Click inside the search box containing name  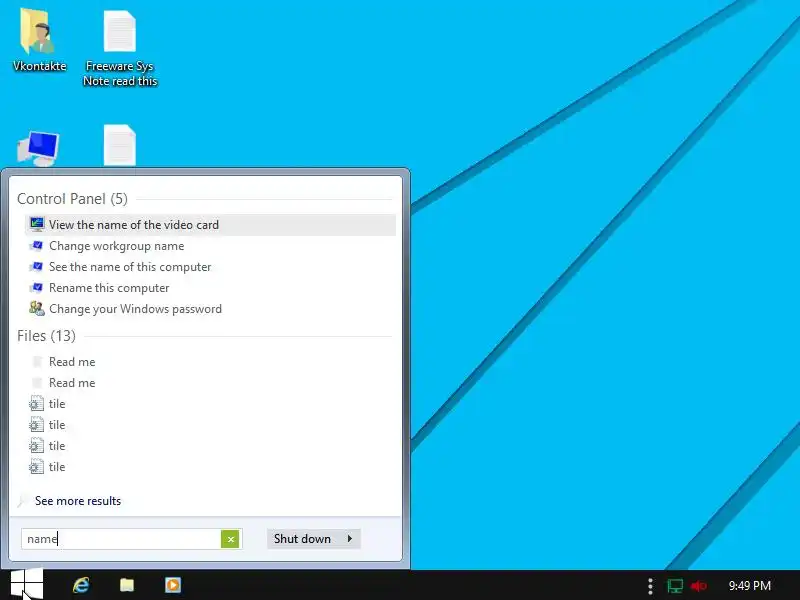tap(121, 539)
